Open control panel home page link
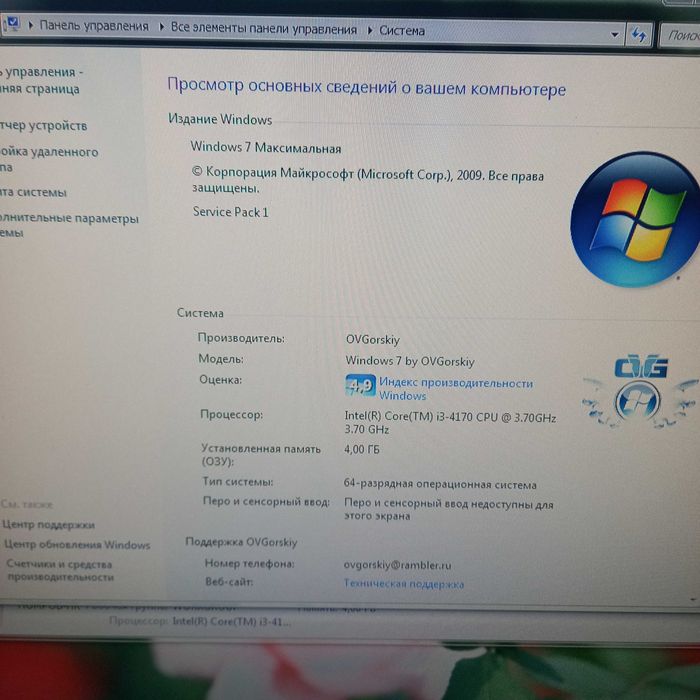 (39, 80)
